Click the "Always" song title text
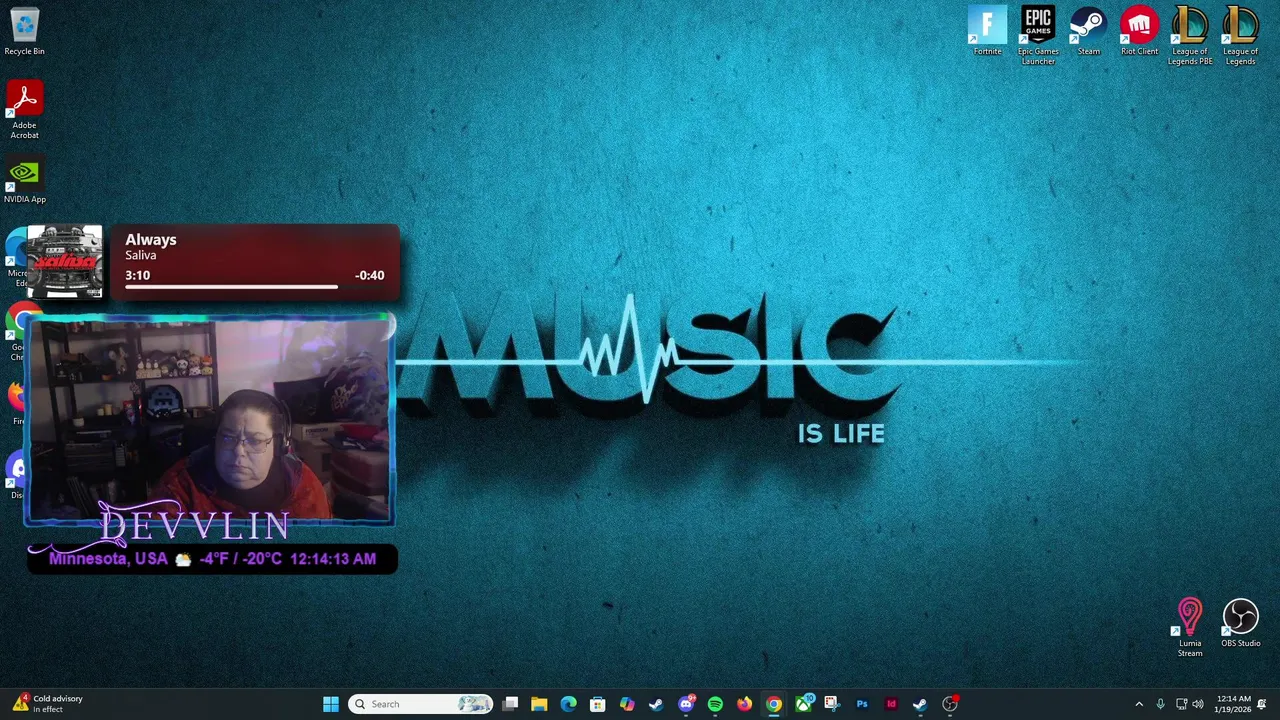This screenshot has width=1280, height=720. (151, 239)
